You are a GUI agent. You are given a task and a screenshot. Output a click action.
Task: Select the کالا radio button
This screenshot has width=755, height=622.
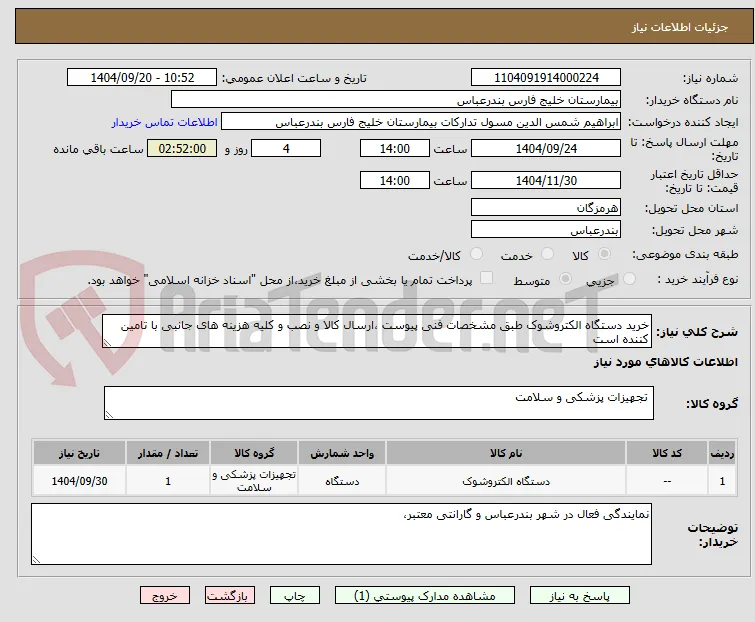604,254
